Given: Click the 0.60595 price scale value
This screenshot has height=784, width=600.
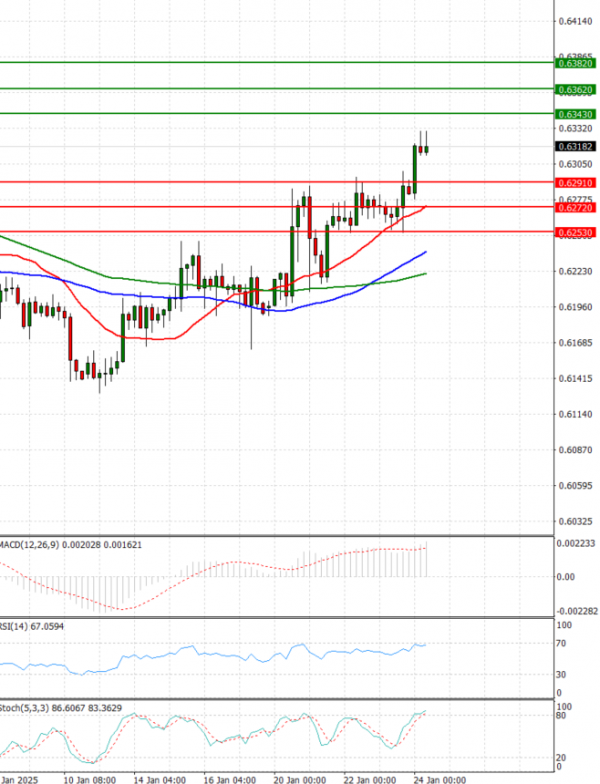Looking at the screenshot, I should (575, 486).
